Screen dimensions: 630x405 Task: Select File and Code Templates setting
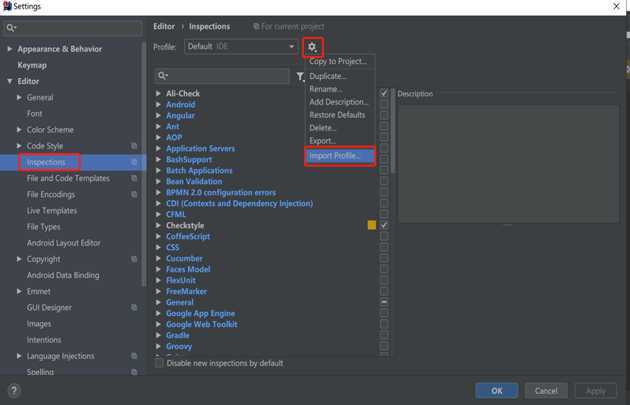click(x=68, y=178)
